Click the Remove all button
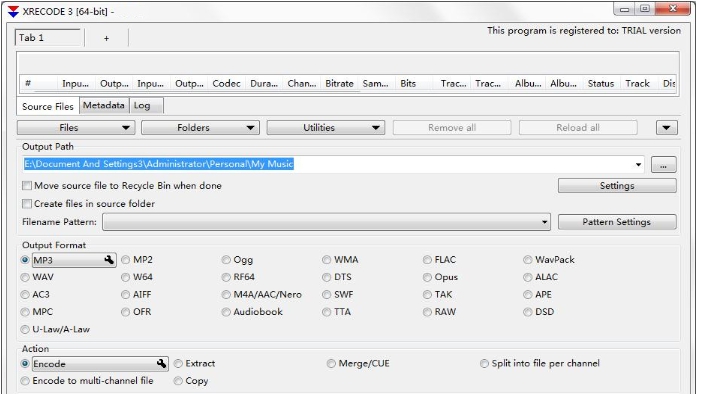The height and width of the screenshot is (394, 701). coord(452,128)
